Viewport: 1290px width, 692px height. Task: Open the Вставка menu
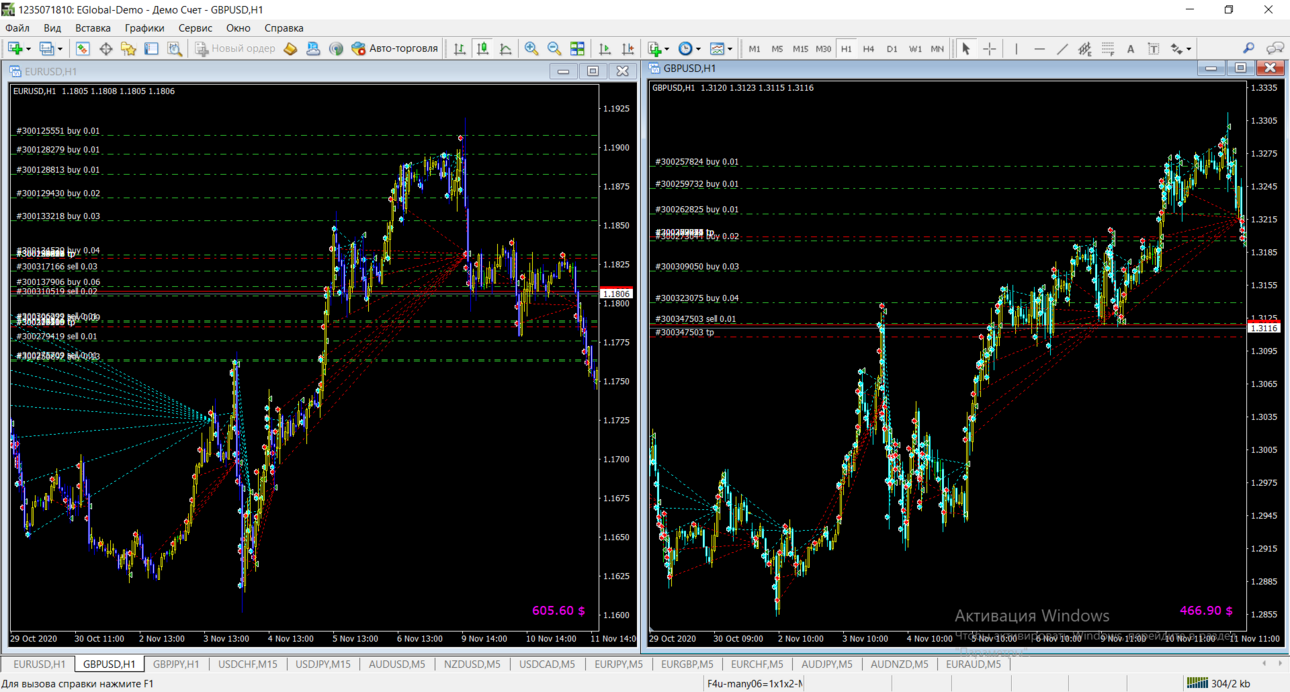[93, 28]
